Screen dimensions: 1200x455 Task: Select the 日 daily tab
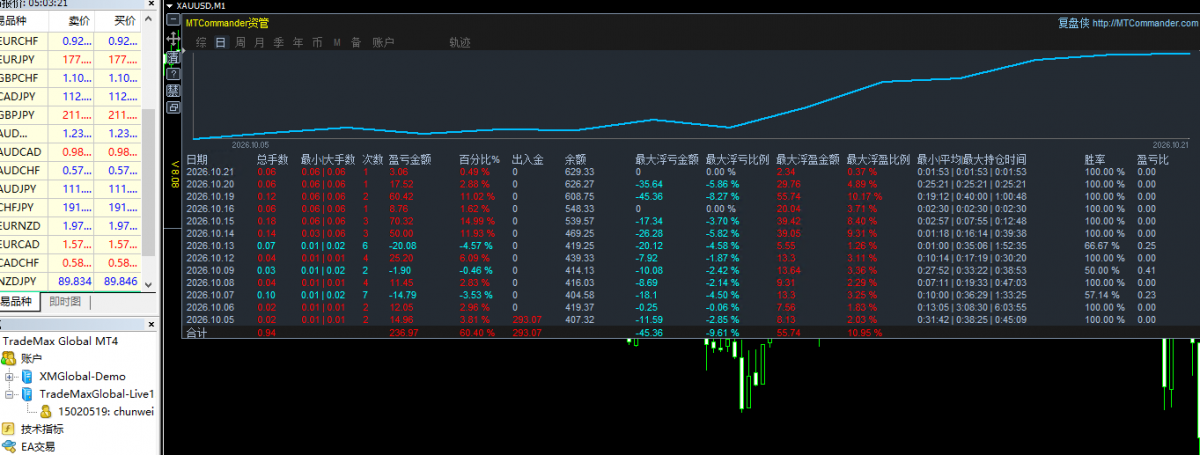(x=221, y=42)
